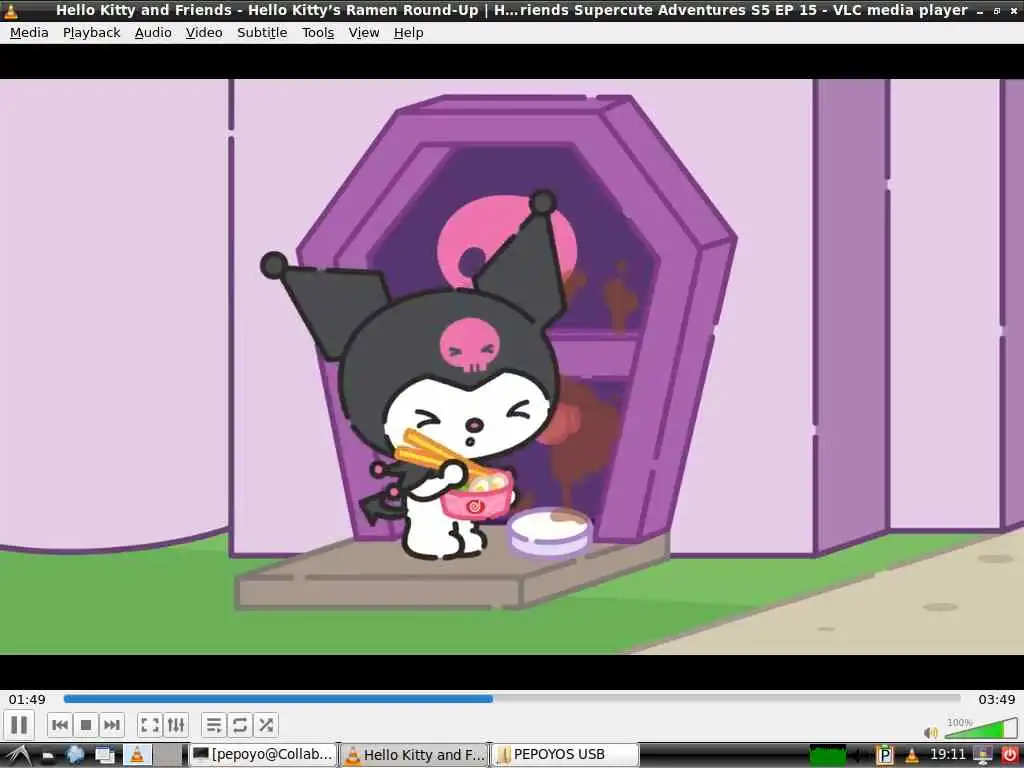Open the View menu

point(364,33)
